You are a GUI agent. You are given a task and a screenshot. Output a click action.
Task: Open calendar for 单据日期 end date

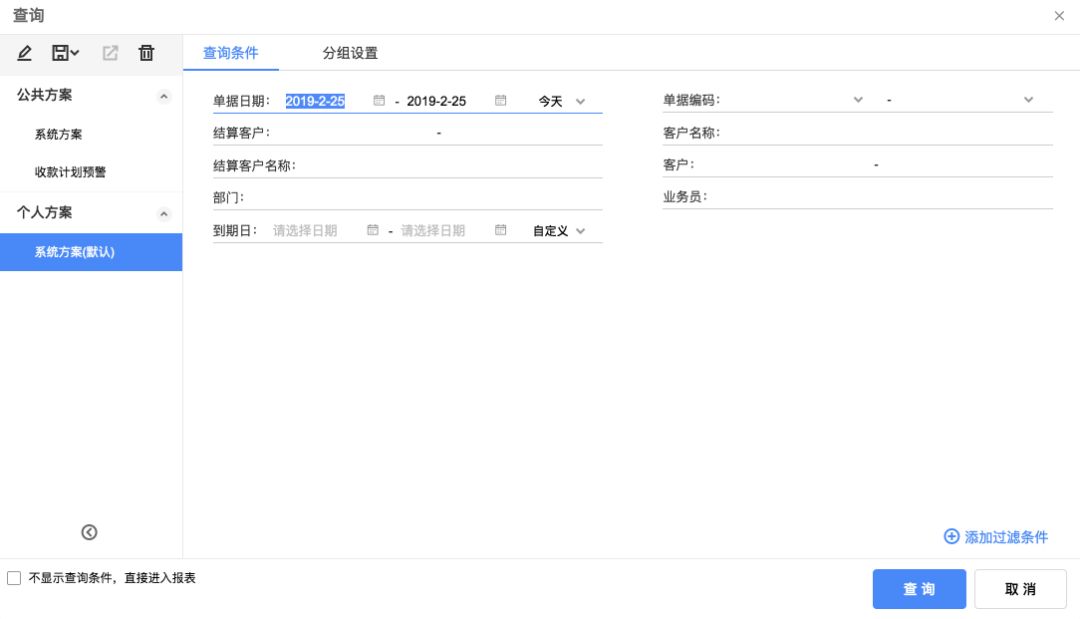[x=501, y=101]
